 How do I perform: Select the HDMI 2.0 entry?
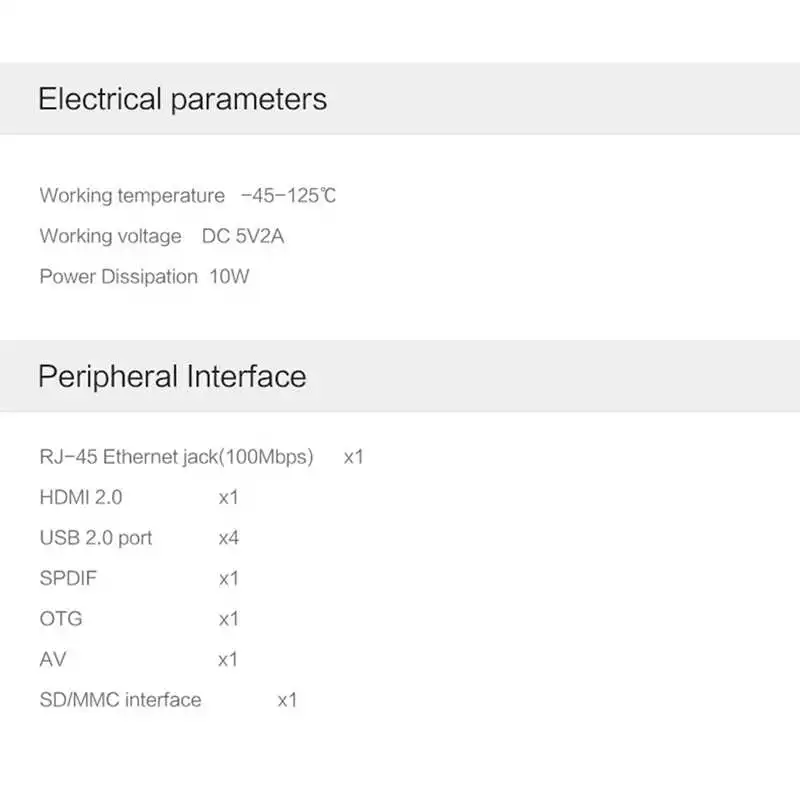(81, 497)
